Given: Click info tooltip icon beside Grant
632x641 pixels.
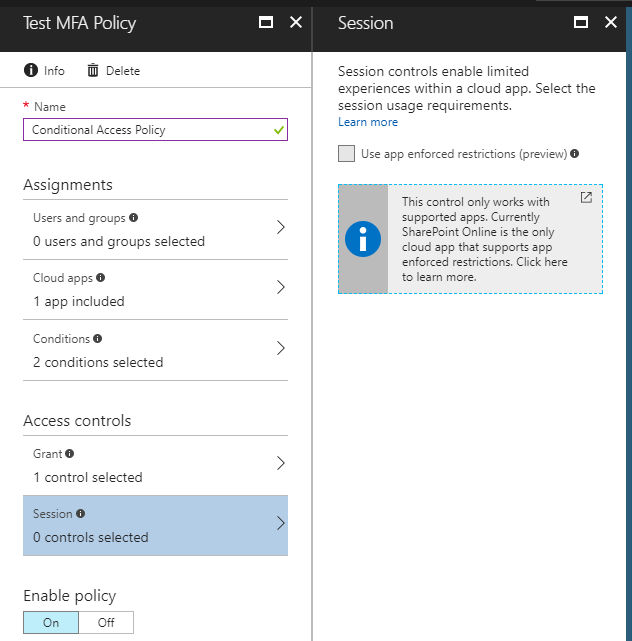Looking at the screenshot, I should point(71,454).
